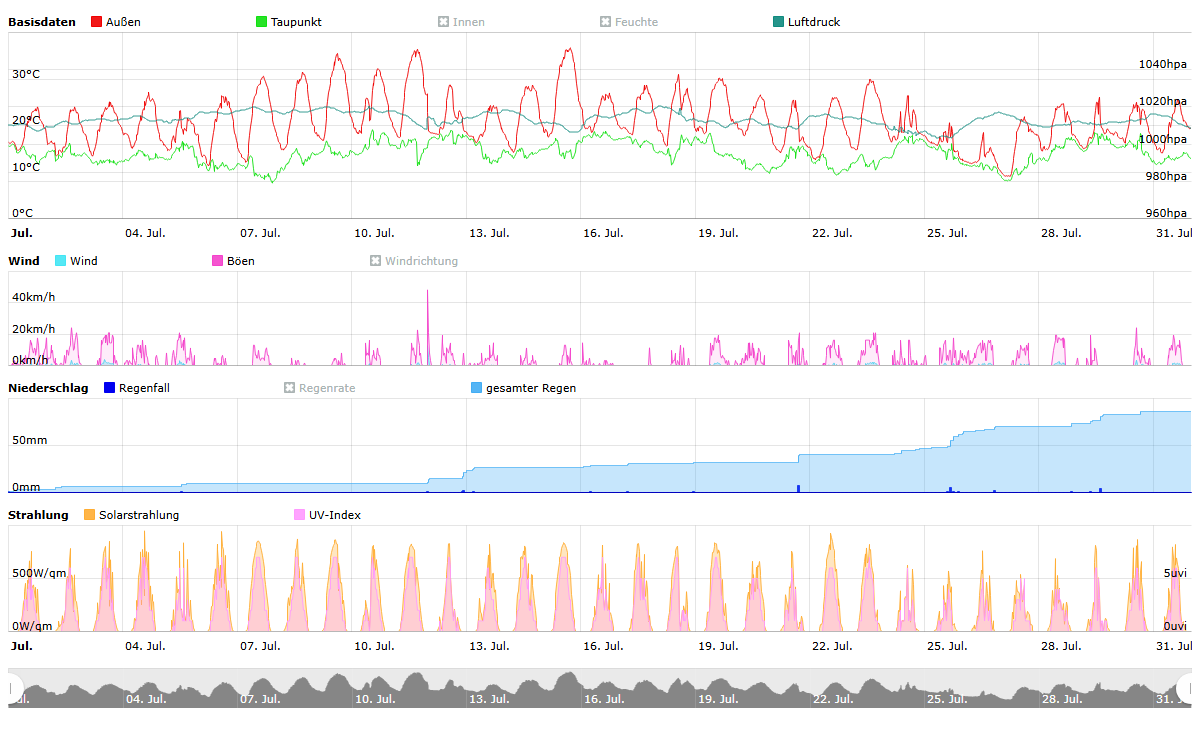Click the tallest gust spike in the Wind chart
Viewport: 1200px width, 750px height.
click(428, 292)
